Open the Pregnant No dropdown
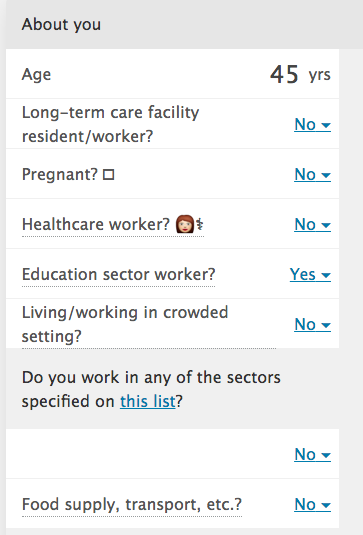This screenshot has width=363, height=535. 313,175
